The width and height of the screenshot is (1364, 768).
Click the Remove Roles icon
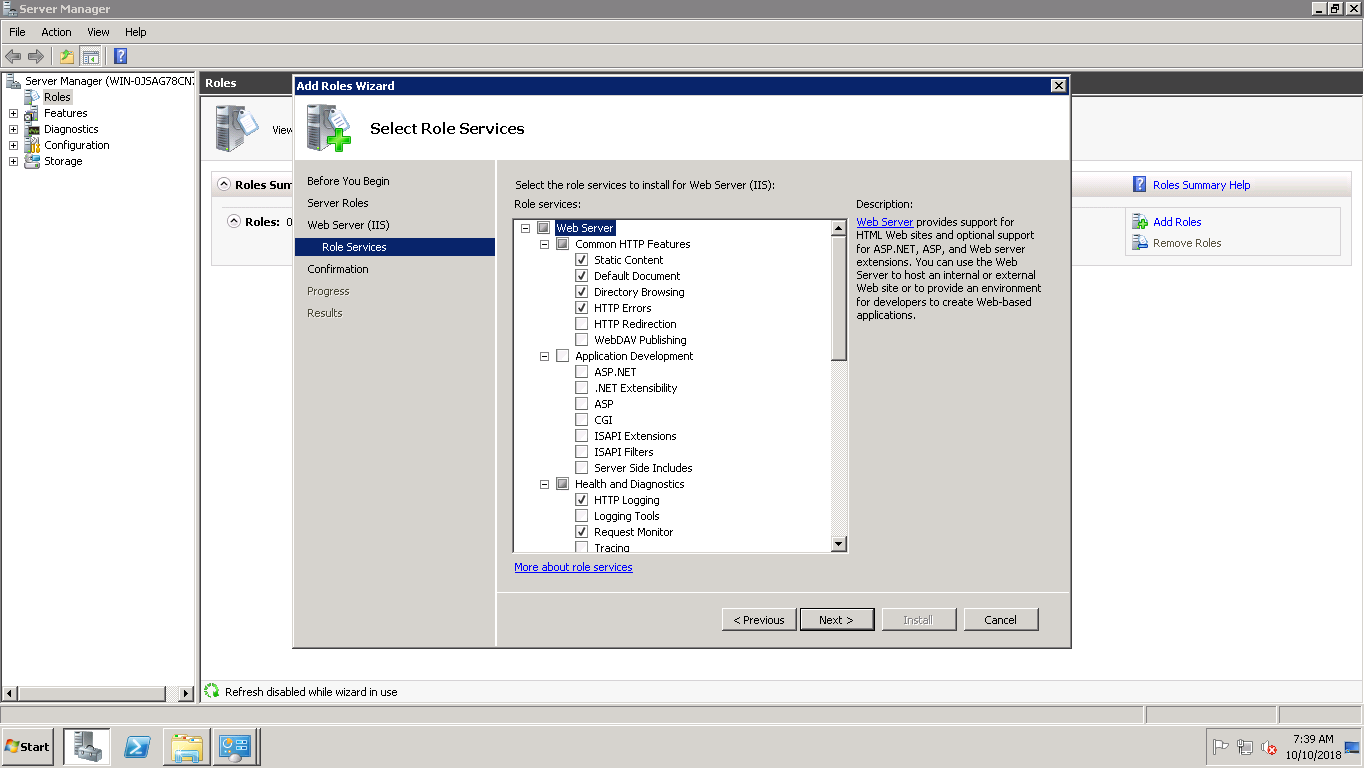point(1140,243)
